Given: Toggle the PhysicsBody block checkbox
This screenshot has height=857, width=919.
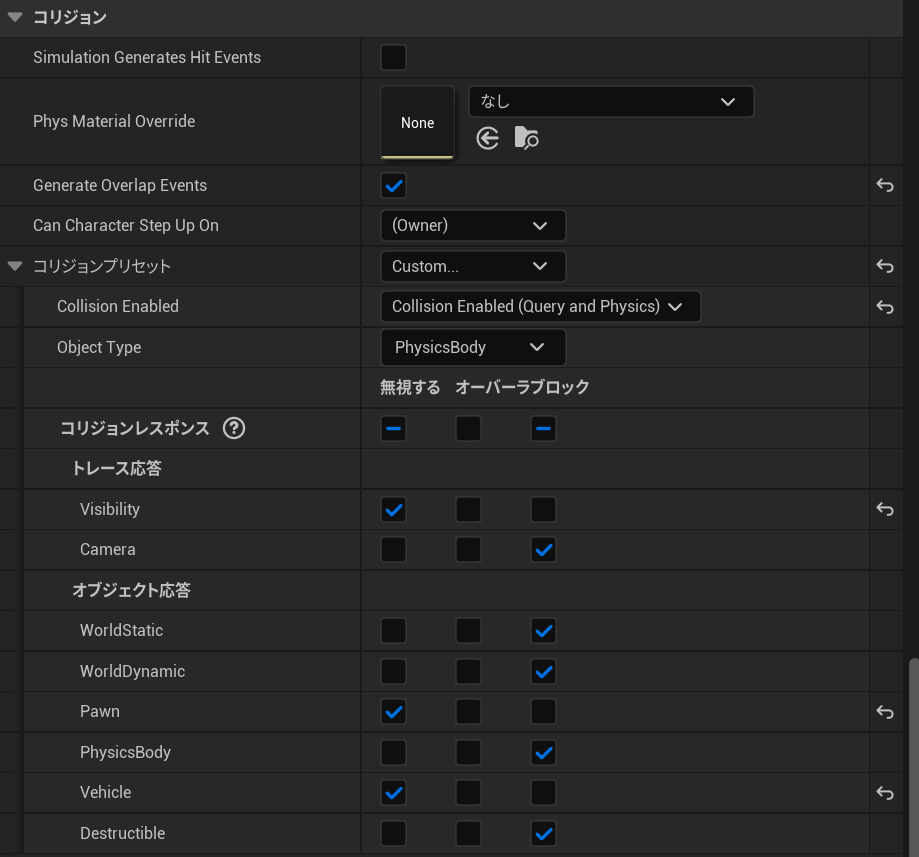Looking at the screenshot, I should coord(543,753).
